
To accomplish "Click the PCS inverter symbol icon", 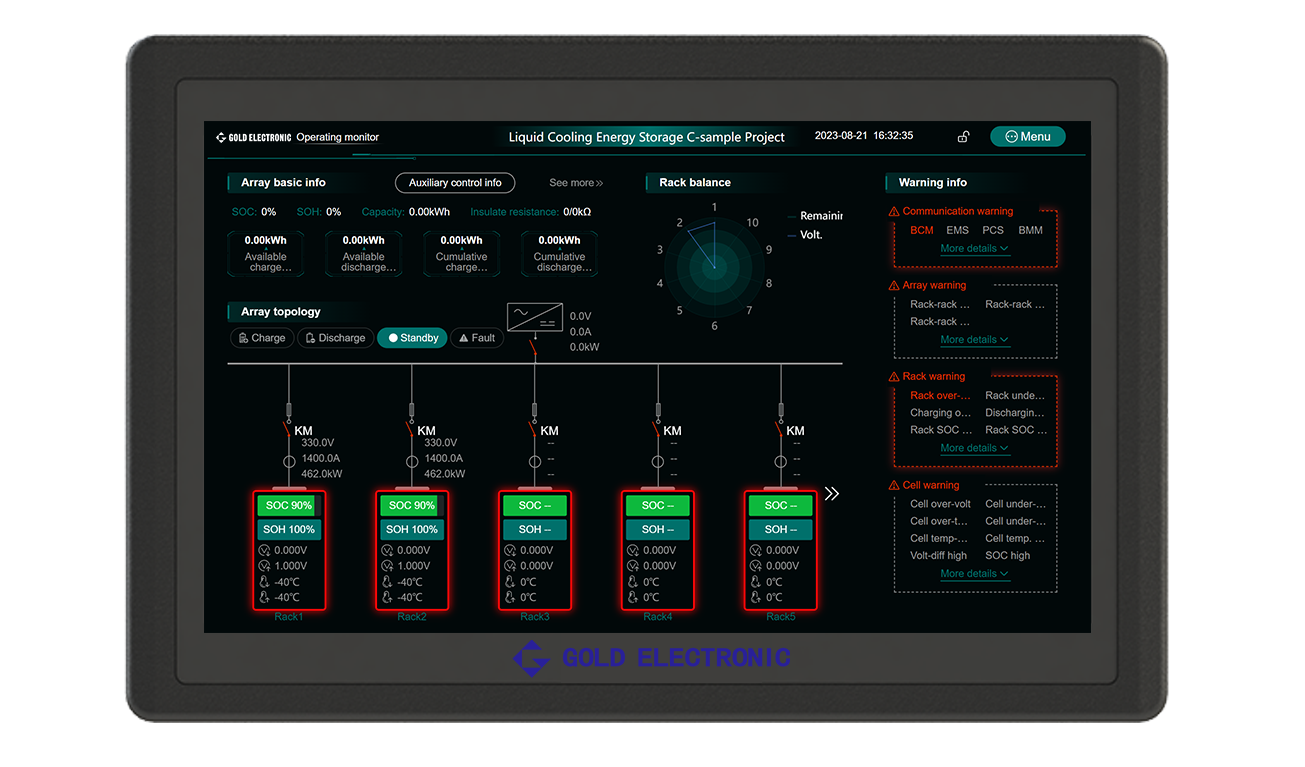I will click(x=534, y=318).
